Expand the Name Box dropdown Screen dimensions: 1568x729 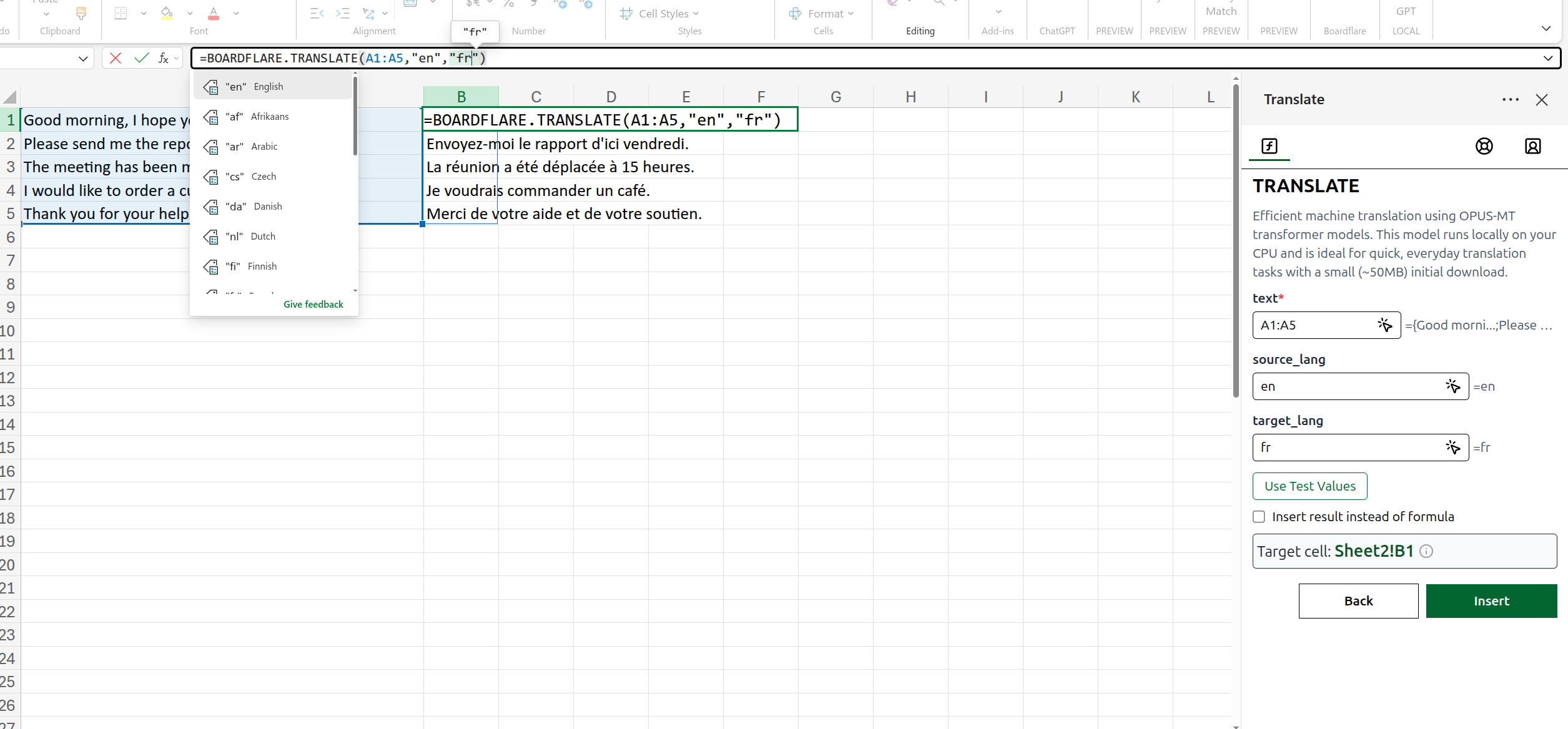click(x=83, y=59)
